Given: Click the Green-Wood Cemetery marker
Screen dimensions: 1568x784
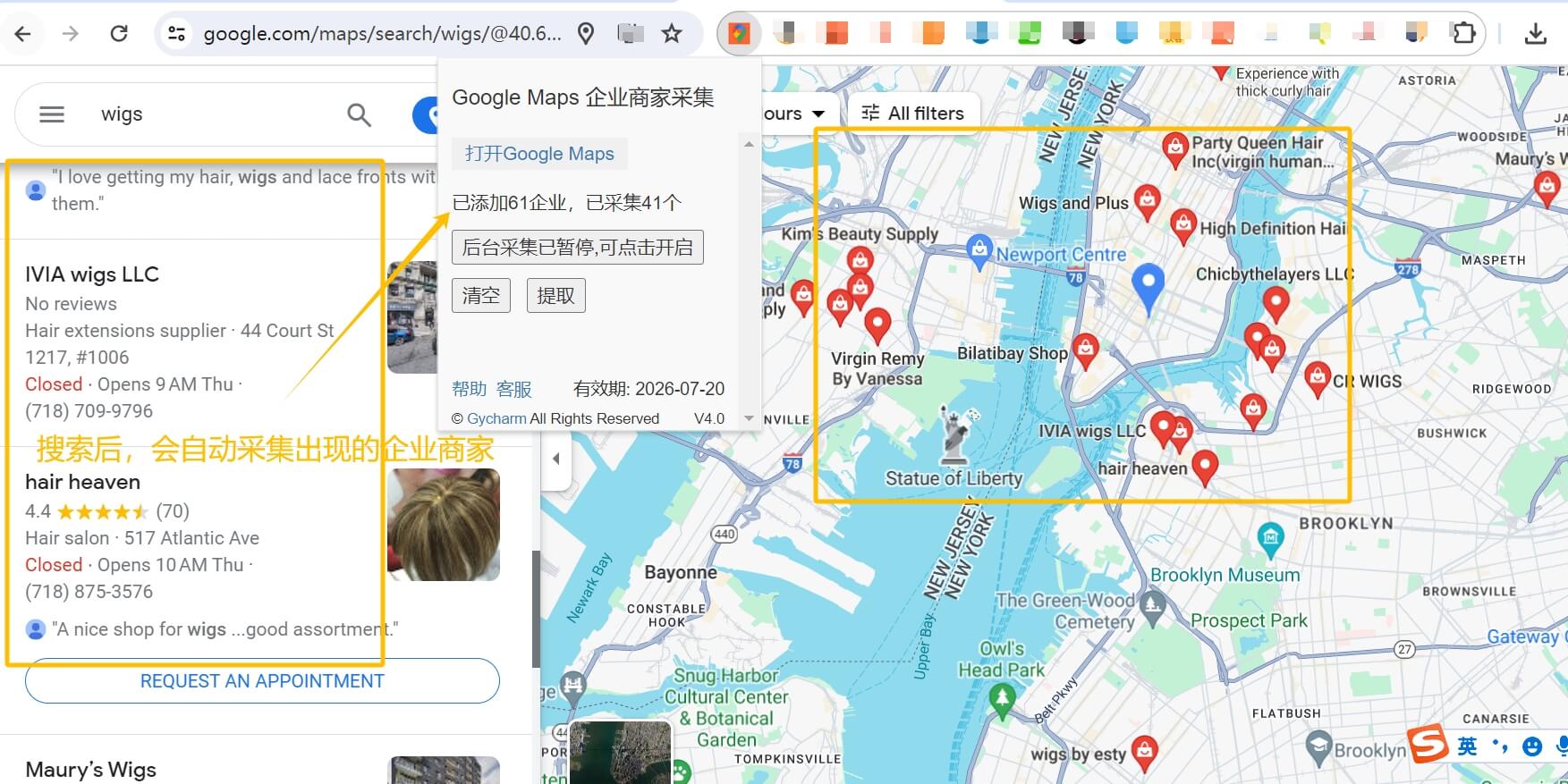Looking at the screenshot, I should pos(1154,608).
